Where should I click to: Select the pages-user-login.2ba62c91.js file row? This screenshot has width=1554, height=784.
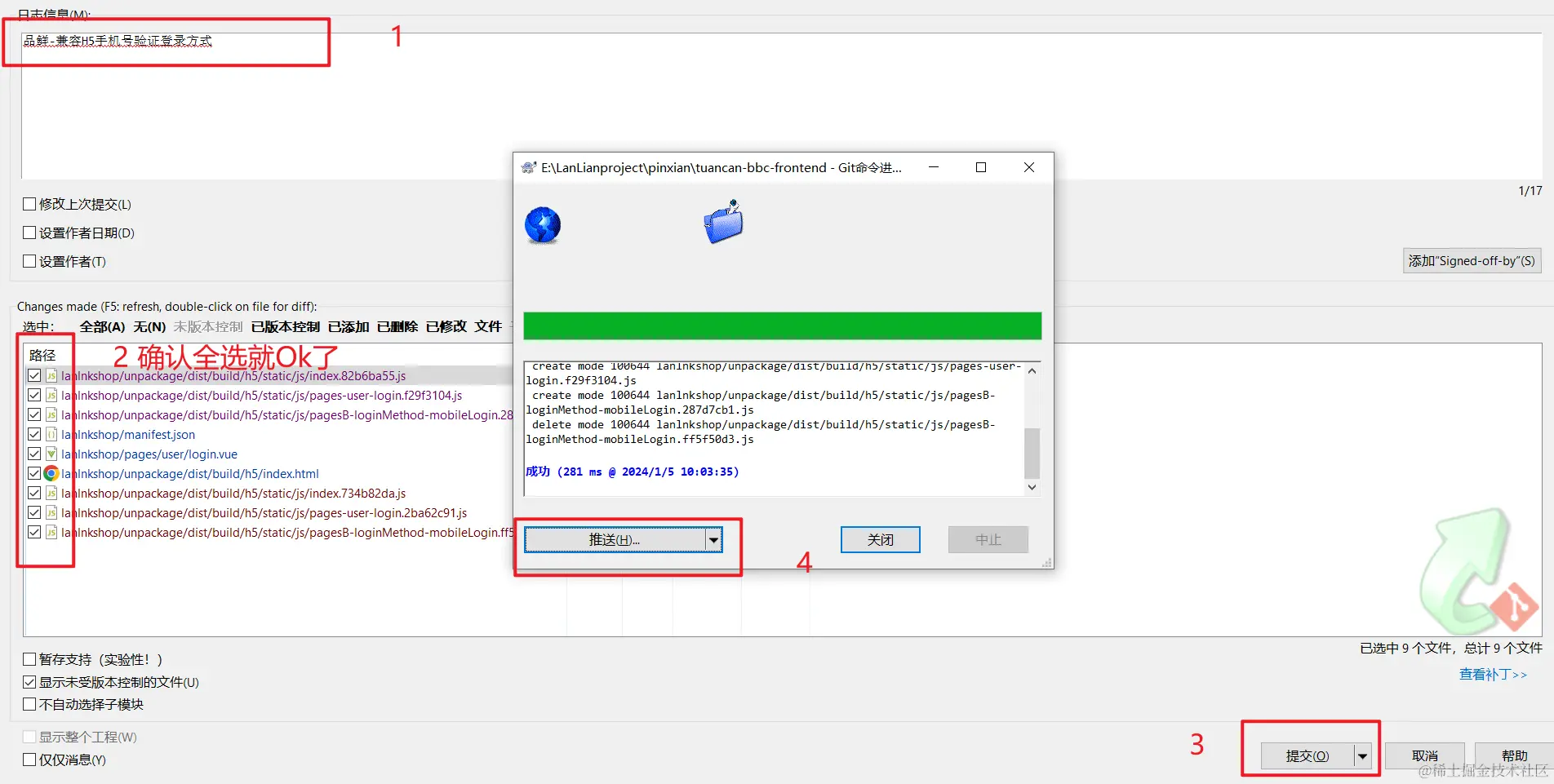coord(264,513)
